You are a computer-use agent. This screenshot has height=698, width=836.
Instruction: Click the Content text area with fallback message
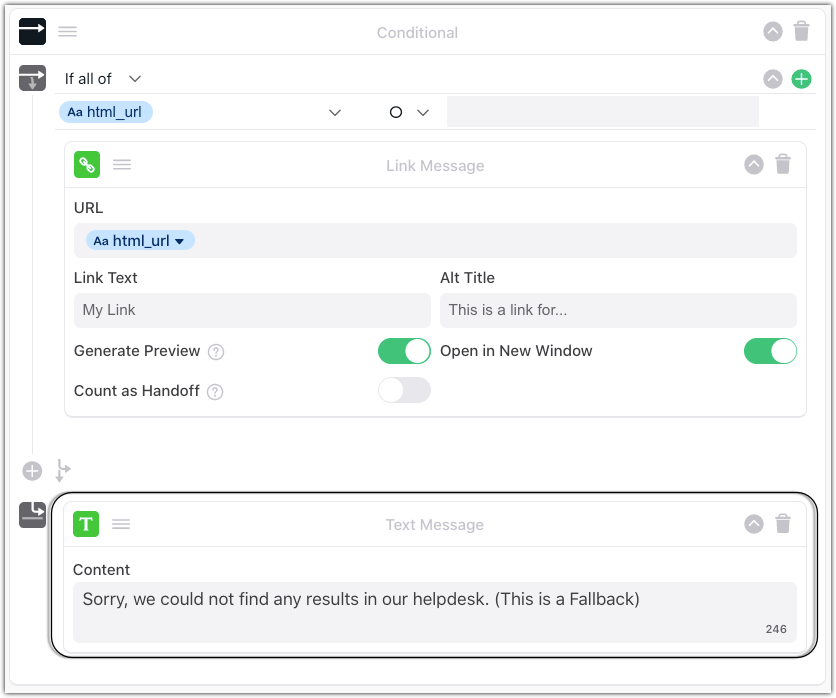click(434, 611)
